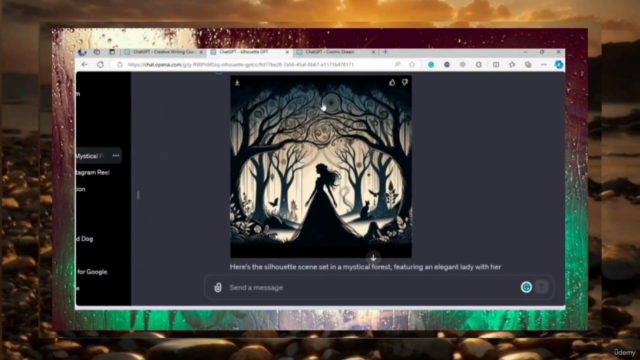Click the chat.openai.com address bar

click(241, 64)
